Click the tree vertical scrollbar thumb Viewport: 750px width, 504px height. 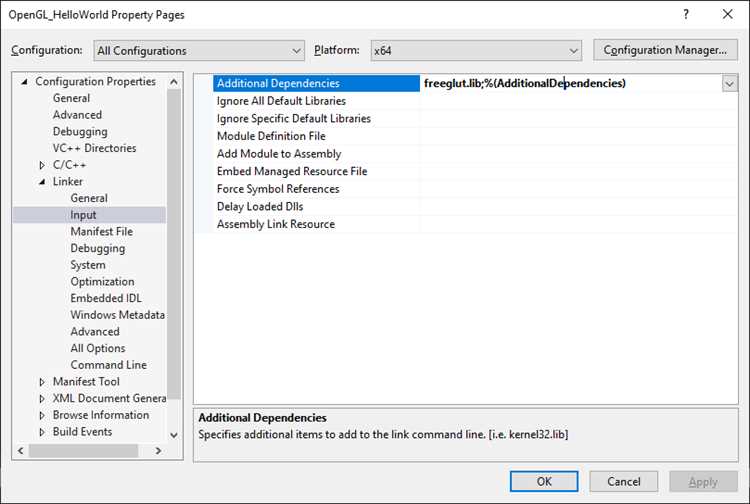tap(174, 244)
